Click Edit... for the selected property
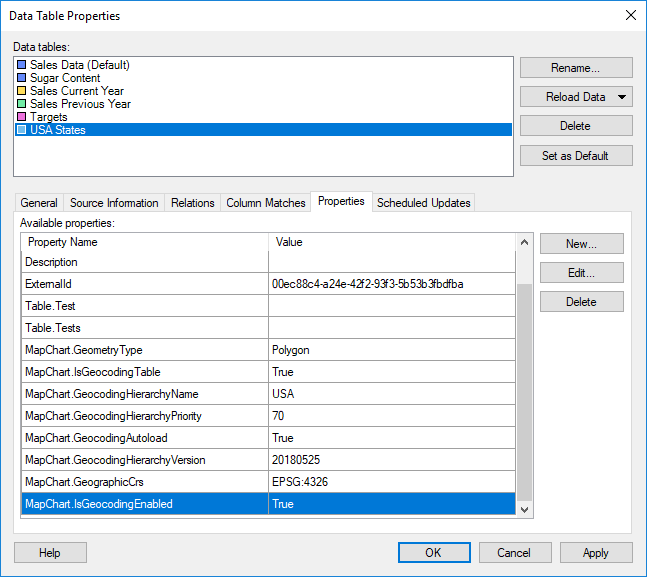Screen dimensions: 647x577 [x=581, y=273]
